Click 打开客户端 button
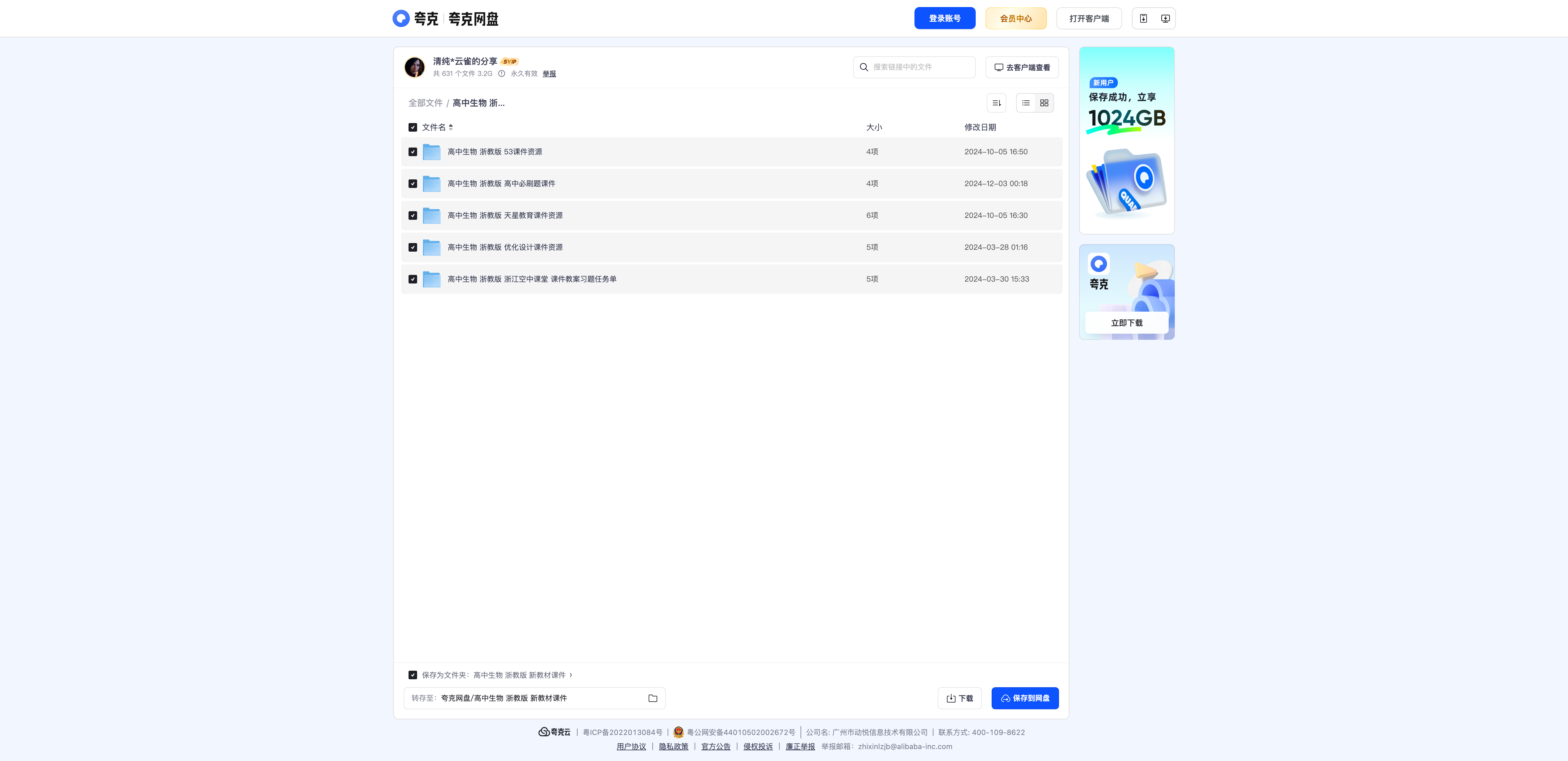 coord(1089,18)
